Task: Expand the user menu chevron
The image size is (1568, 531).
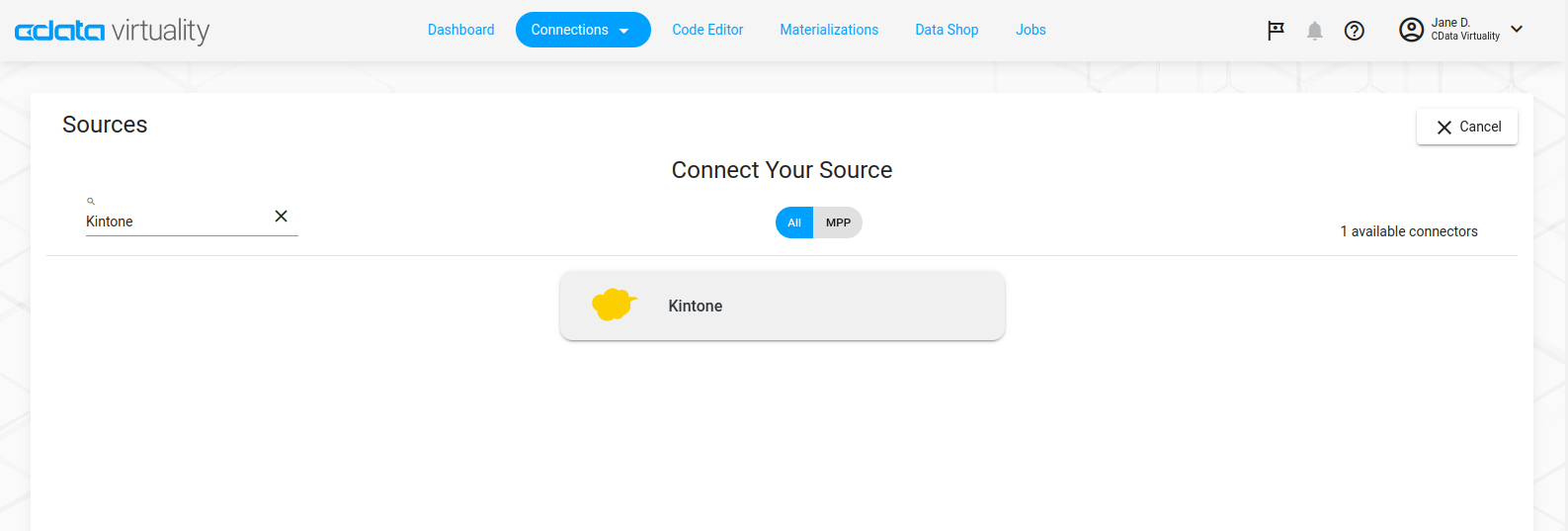Action: tap(1517, 30)
